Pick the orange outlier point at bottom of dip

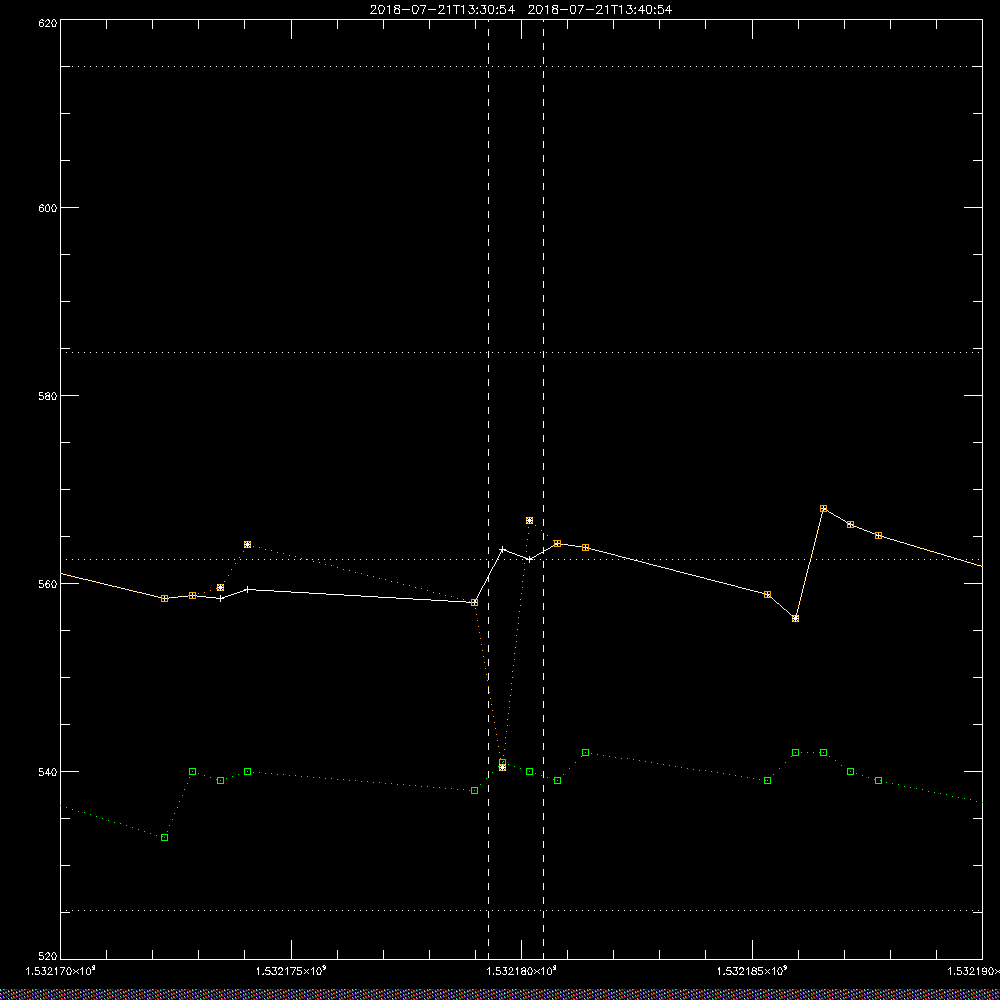[503, 767]
